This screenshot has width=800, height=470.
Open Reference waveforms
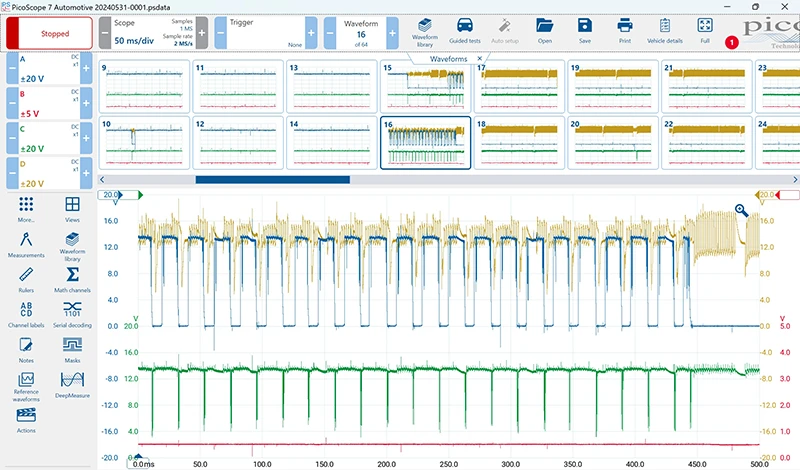26,387
